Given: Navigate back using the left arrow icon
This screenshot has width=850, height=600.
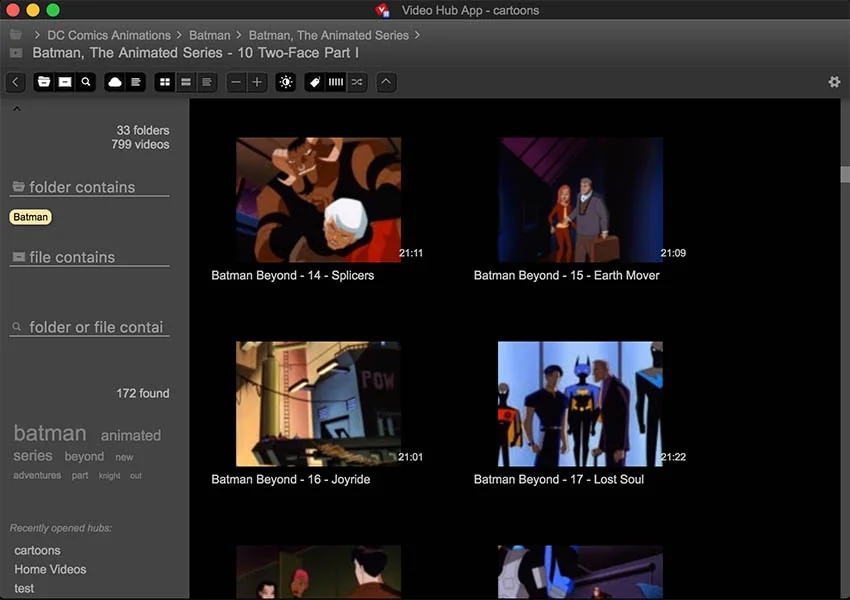Looking at the screenshot, I should pyautogui.click(x=15, y=82).
